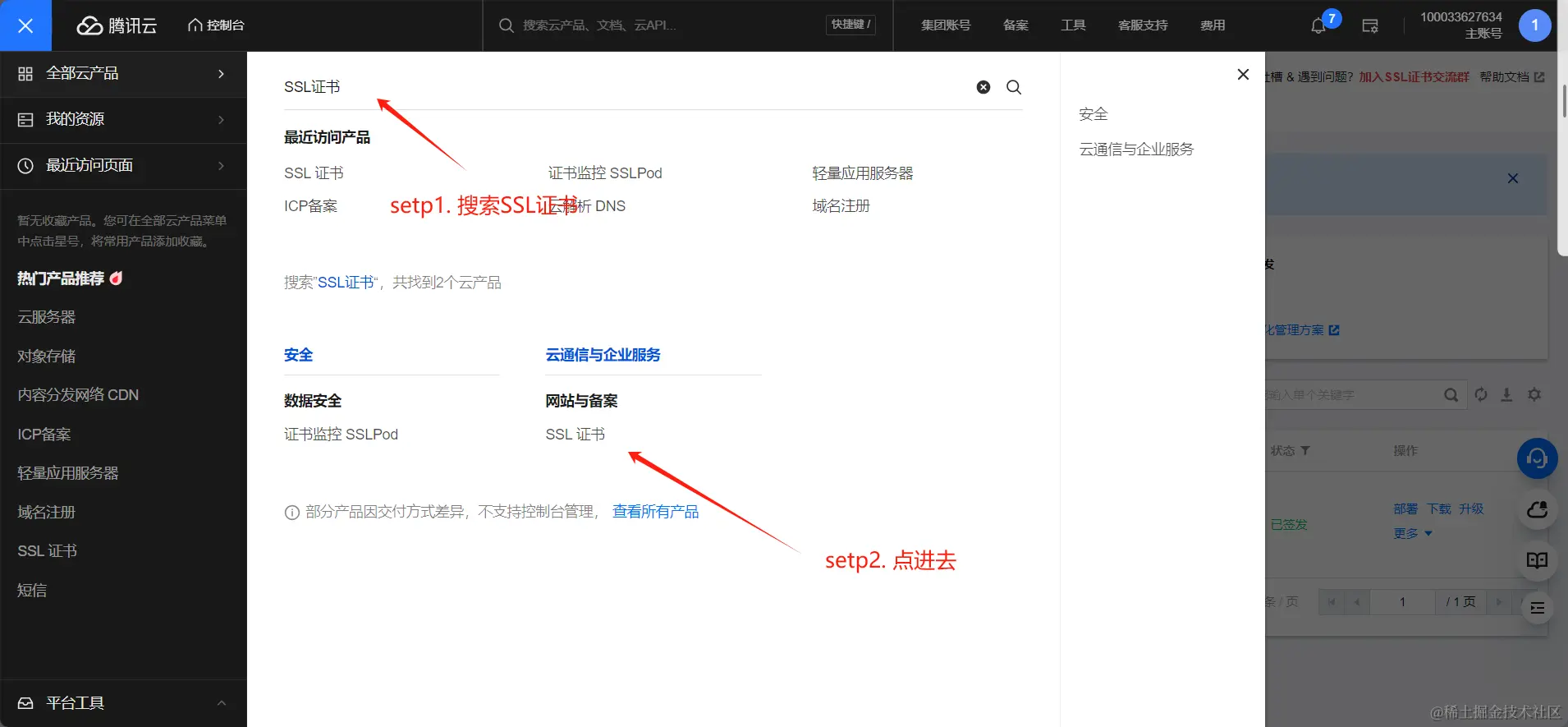
Task: Jump to 云通信与企业服务 in right list
Action: [x=1137, y=150]
